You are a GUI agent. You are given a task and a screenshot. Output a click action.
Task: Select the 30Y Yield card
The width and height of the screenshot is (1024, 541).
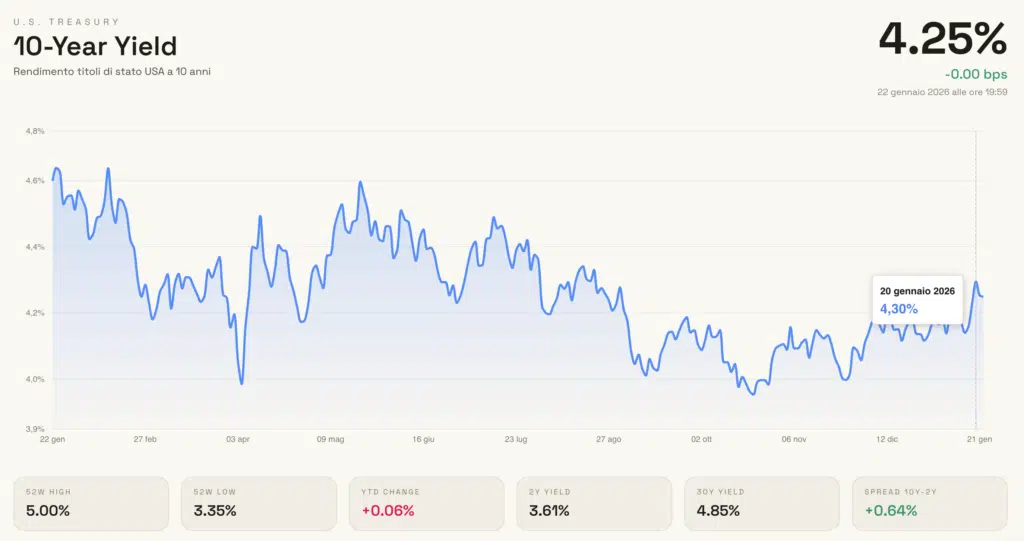[x=762, y=503]
